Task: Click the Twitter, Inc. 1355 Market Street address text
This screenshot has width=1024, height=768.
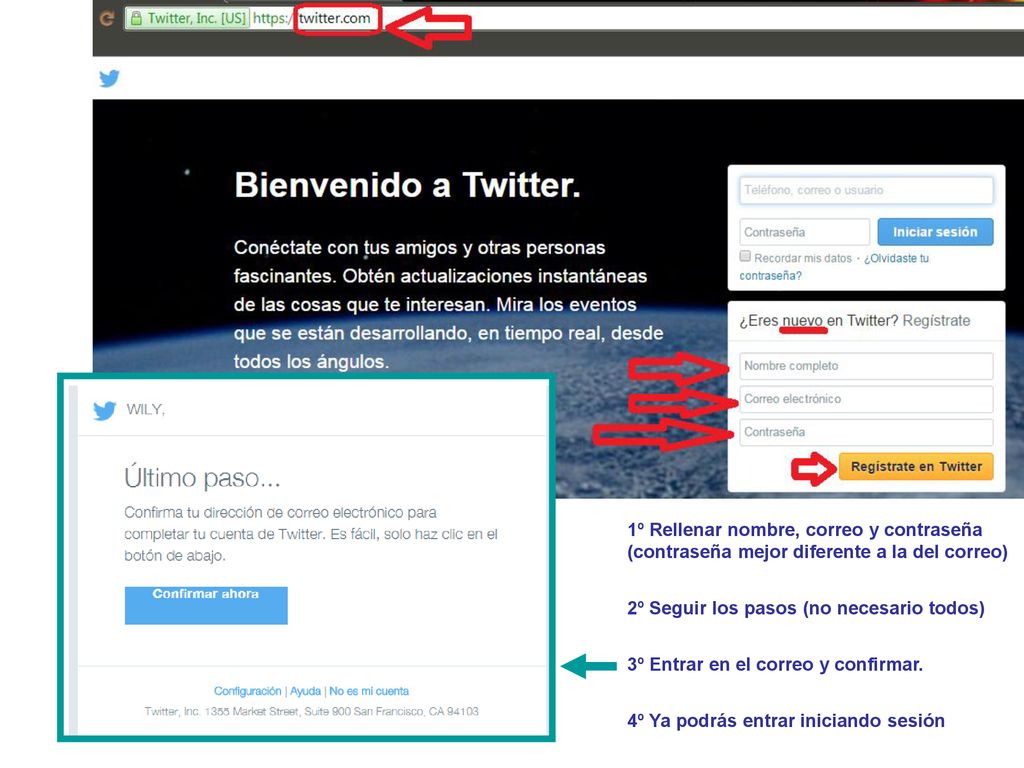Action: 312,711
